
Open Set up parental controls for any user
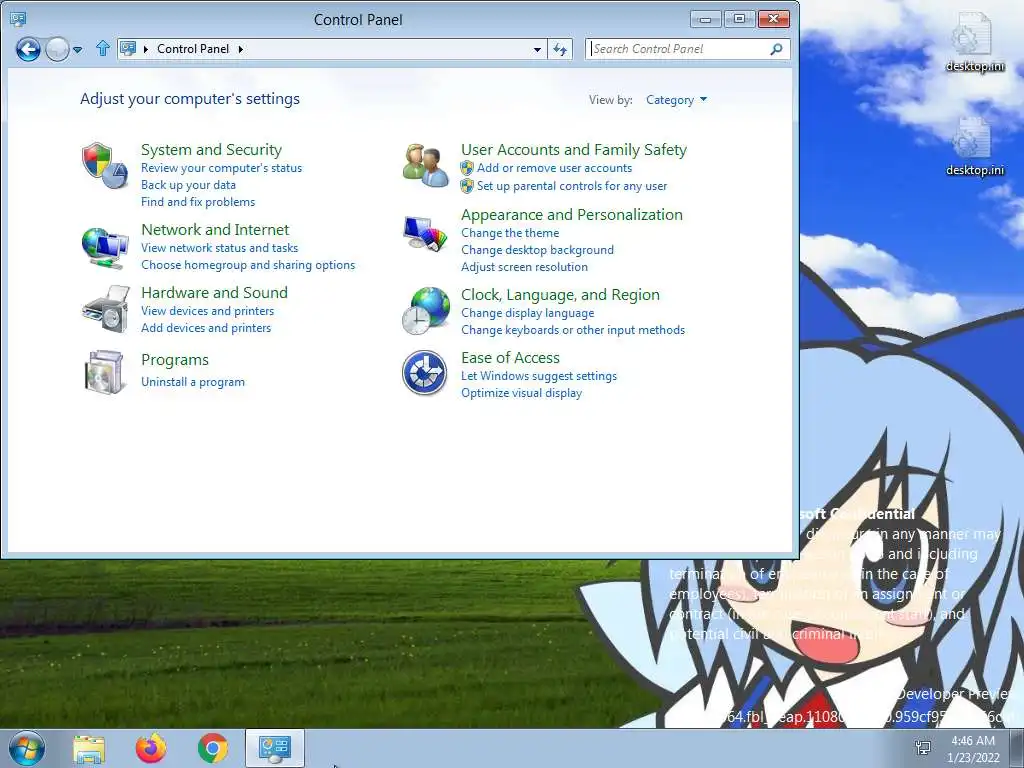pyautogui.click(x=572, y=186)
